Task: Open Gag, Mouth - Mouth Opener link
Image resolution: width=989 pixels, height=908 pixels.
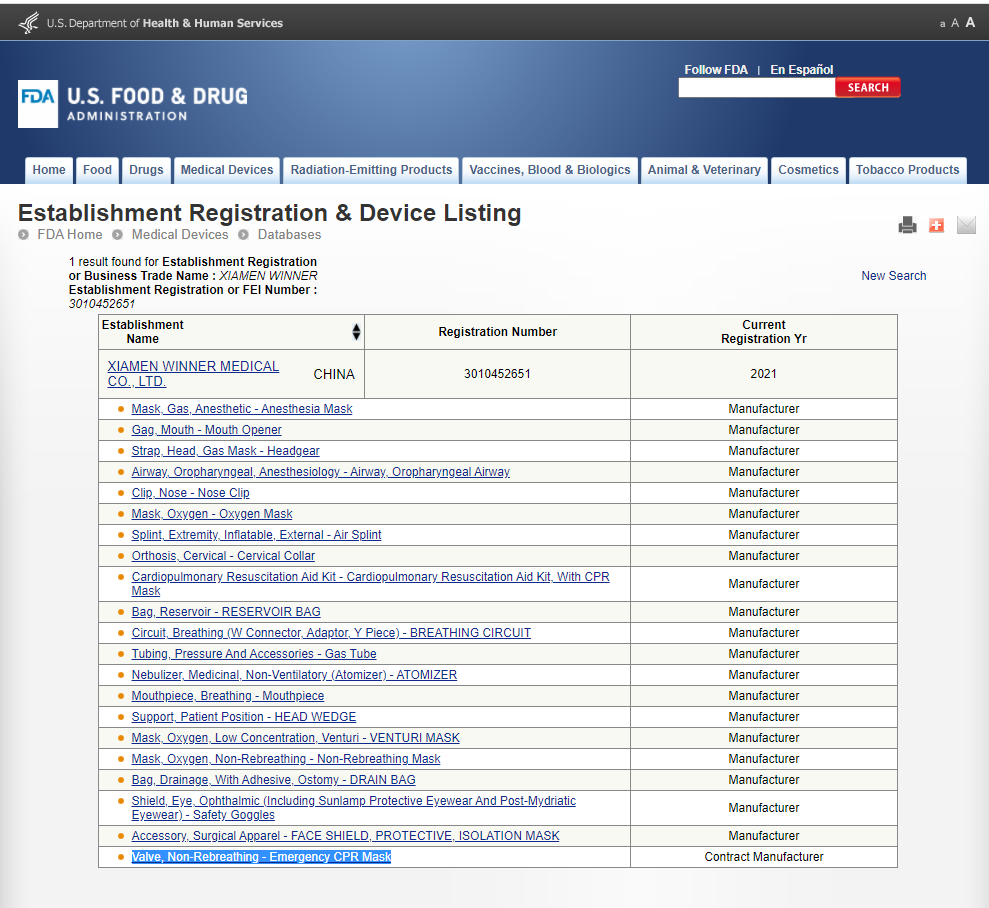Action: [x=206, y=430]
